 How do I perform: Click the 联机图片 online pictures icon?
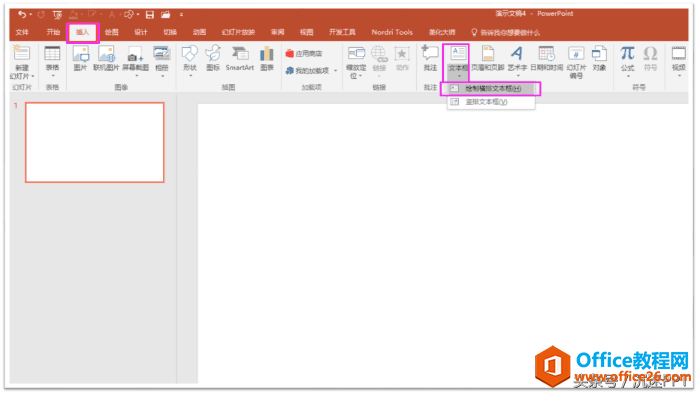(106, 58)
